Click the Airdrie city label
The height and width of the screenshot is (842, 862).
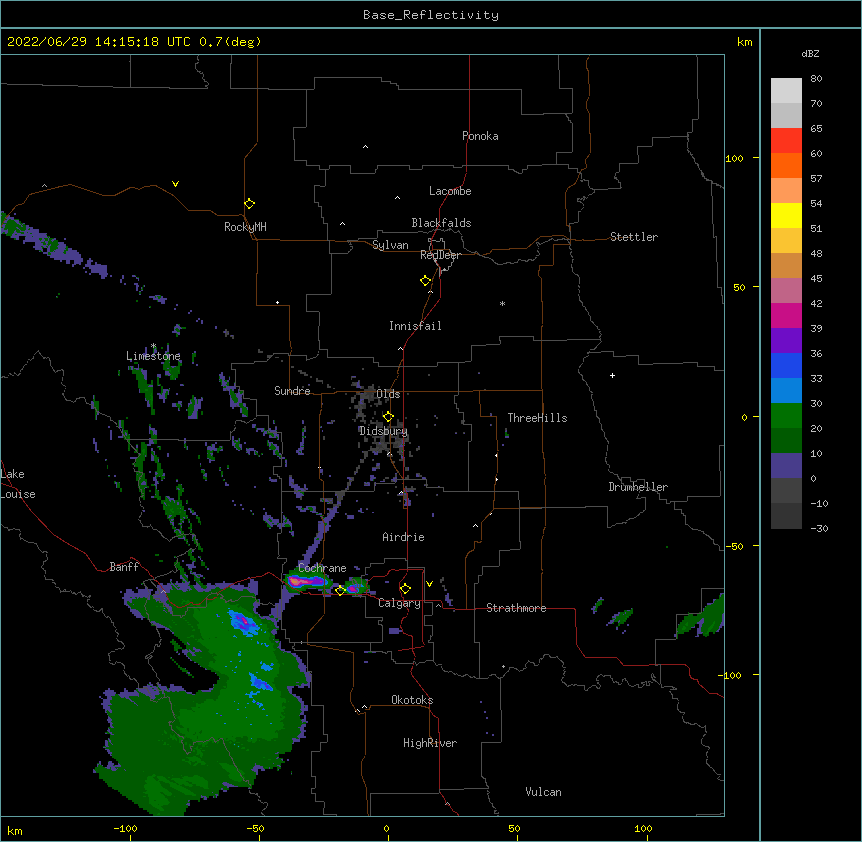pyautogui.click(x=404, y=537)
